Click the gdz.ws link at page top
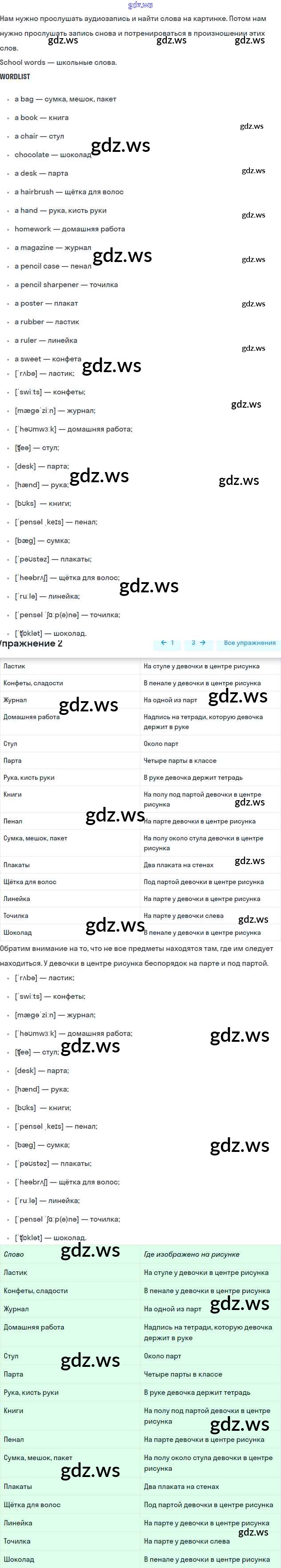This screenshot has width=281, height=1568. click(140, 5)
